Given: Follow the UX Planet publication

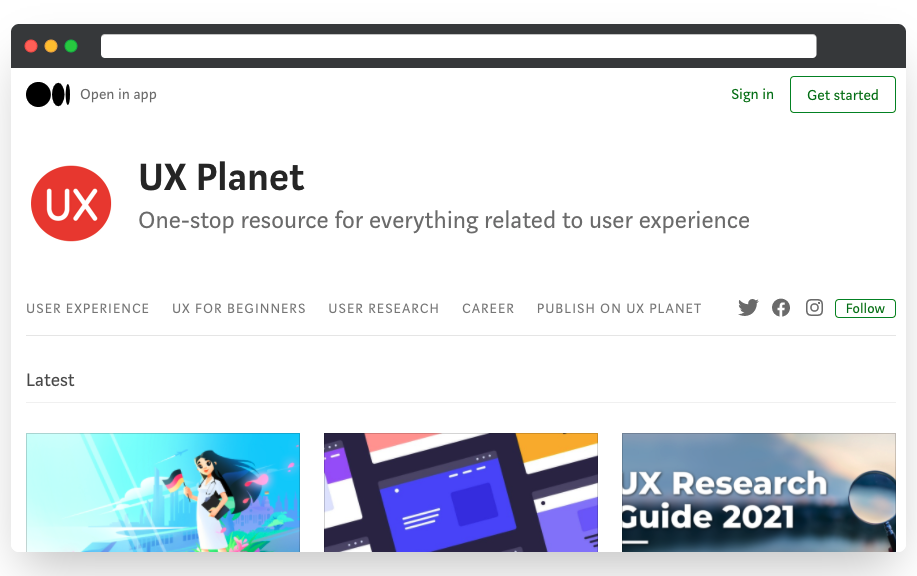Looking at the screenshot, I should pyautogui.click(x=865, y=308).
